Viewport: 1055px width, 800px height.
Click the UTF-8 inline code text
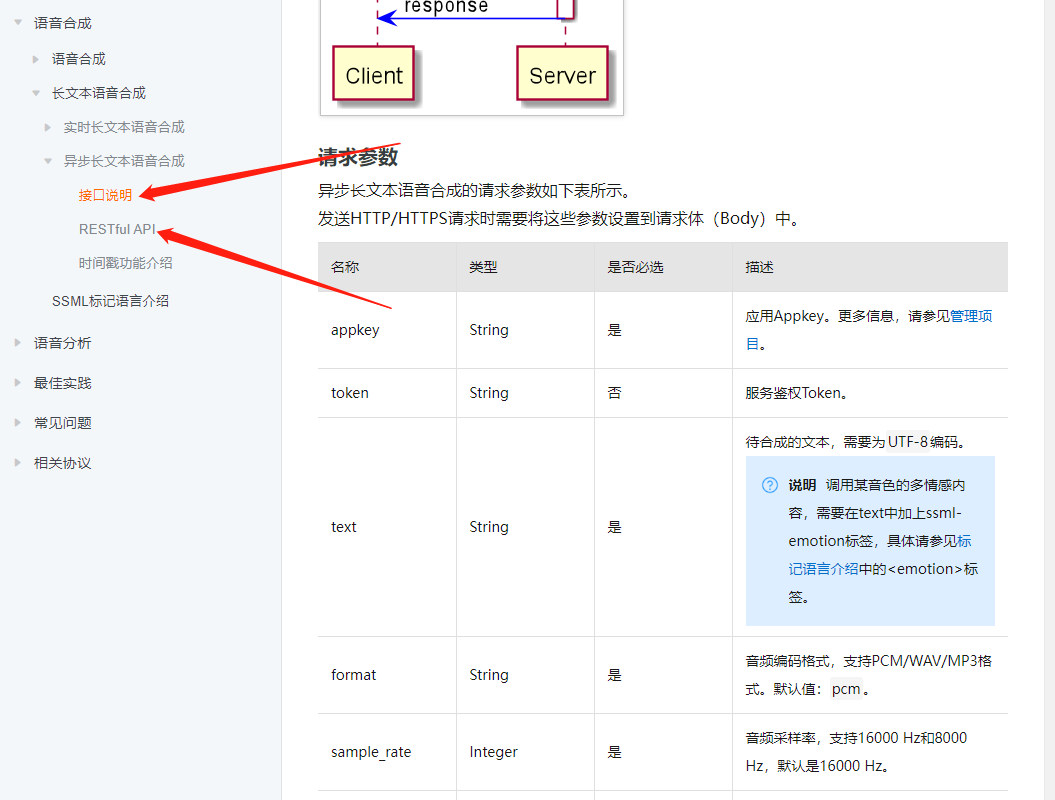pyautogui.click(x=908, y=442)
